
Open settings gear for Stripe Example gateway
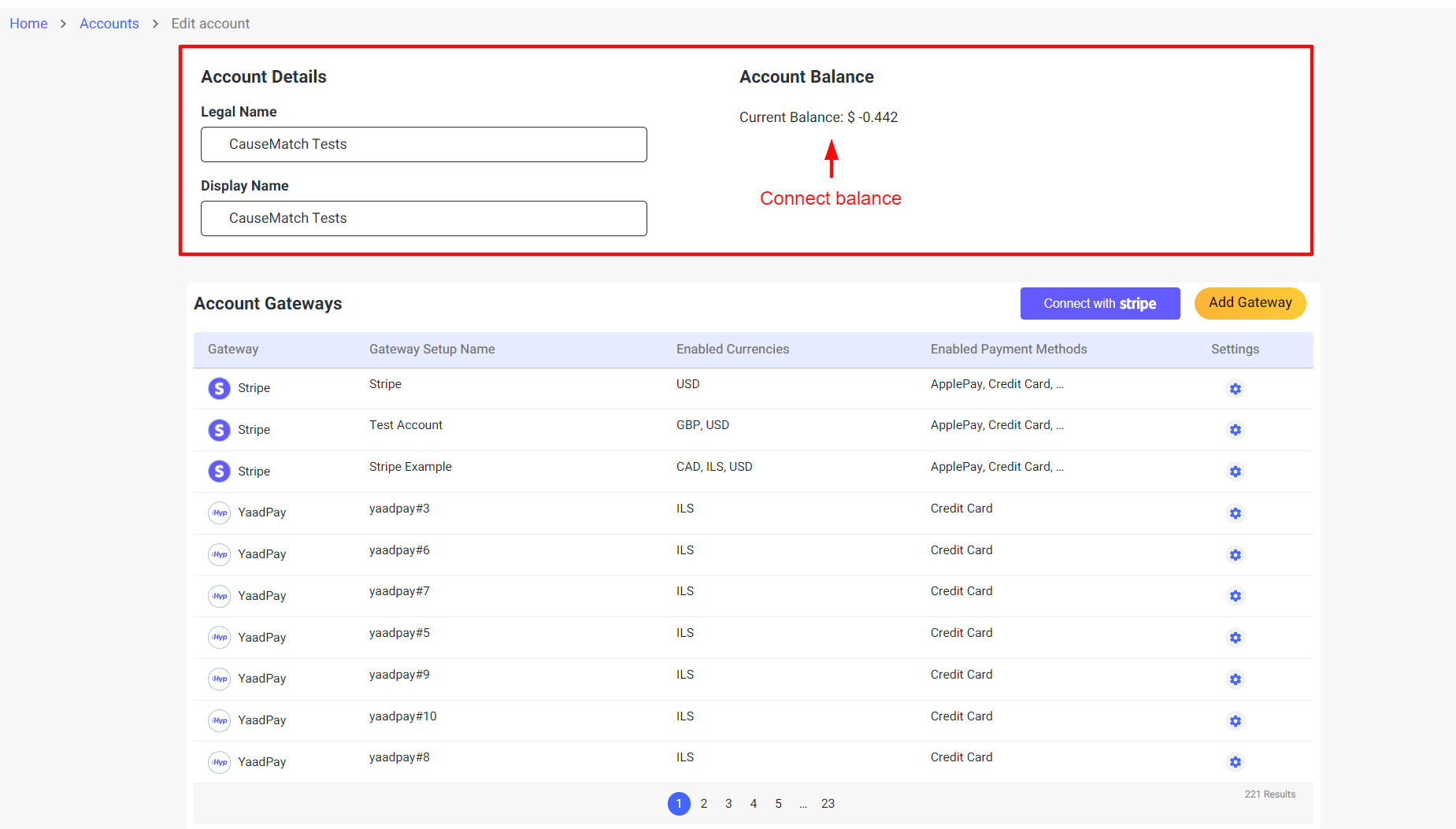point(1235,472)
